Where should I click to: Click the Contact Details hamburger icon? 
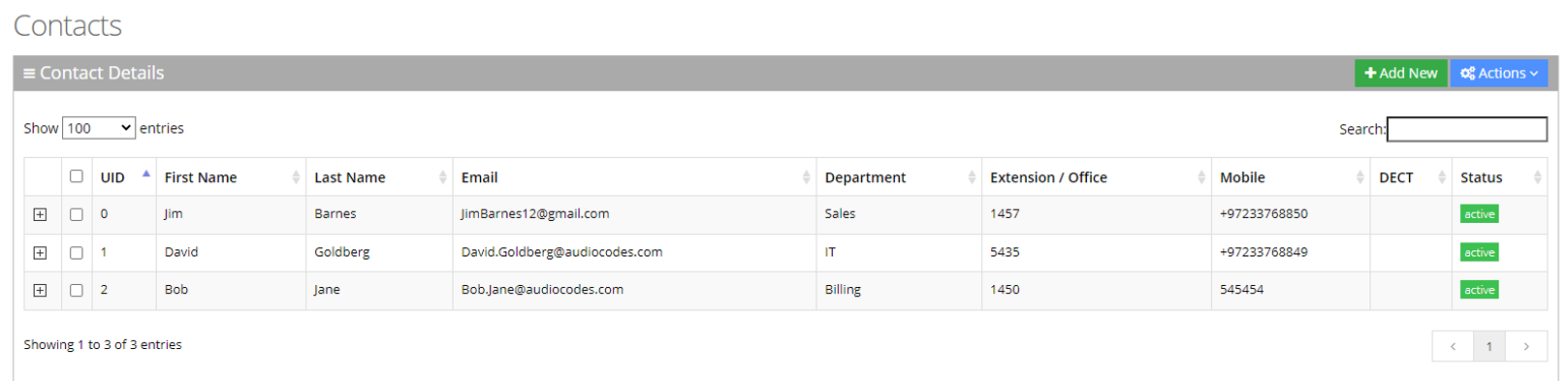[29, 74]
